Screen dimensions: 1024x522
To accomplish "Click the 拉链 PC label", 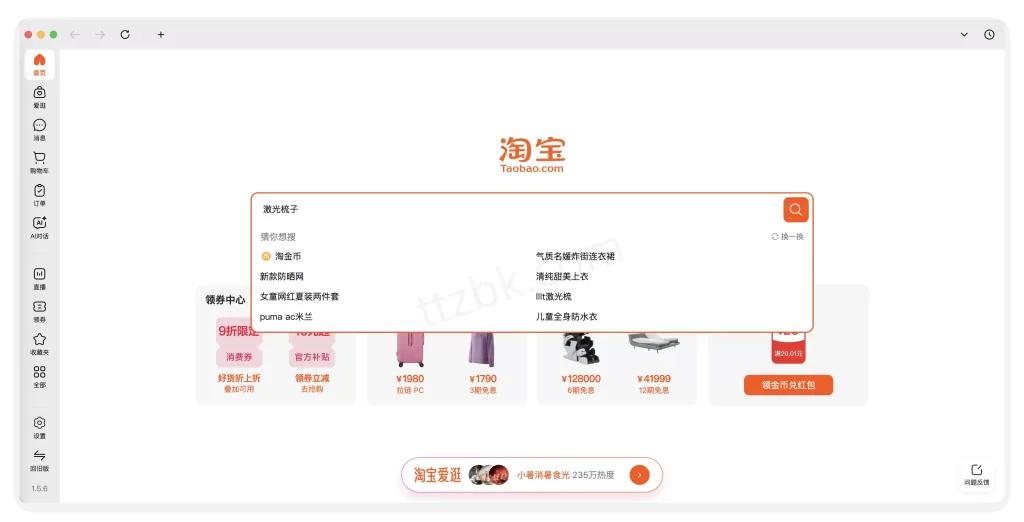I will pos(410,390).
